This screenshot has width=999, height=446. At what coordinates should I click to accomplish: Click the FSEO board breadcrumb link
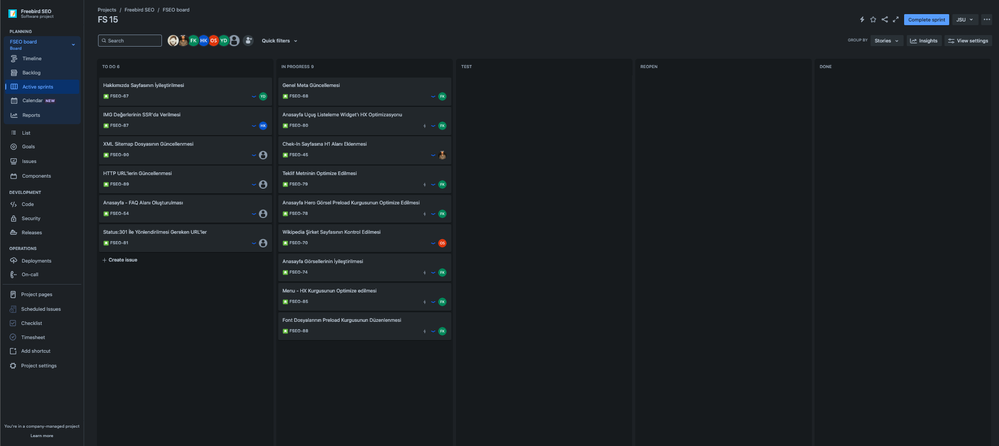coord(176,10)
